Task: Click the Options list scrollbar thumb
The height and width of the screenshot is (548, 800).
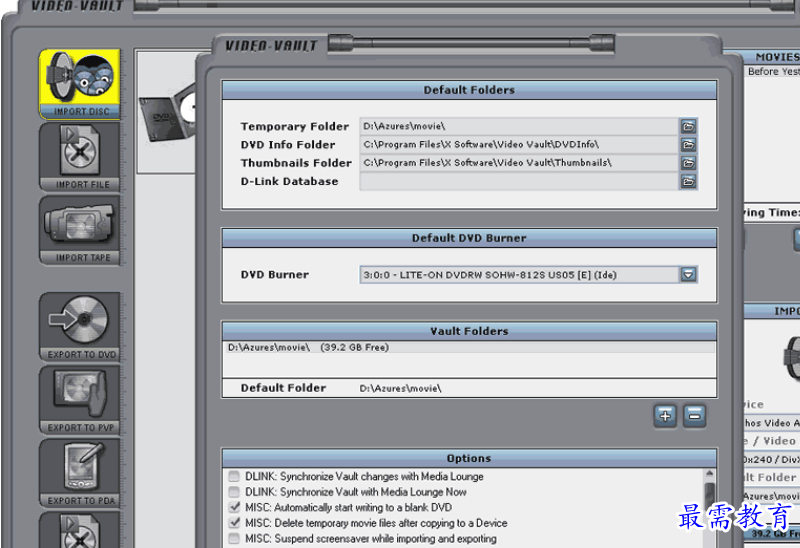Action: tap(709, 495)
